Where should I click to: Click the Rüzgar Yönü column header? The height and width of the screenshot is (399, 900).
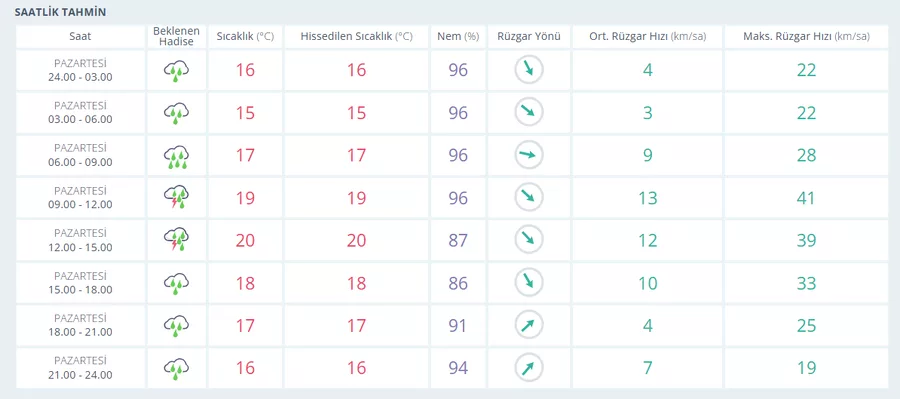(529, 36)
